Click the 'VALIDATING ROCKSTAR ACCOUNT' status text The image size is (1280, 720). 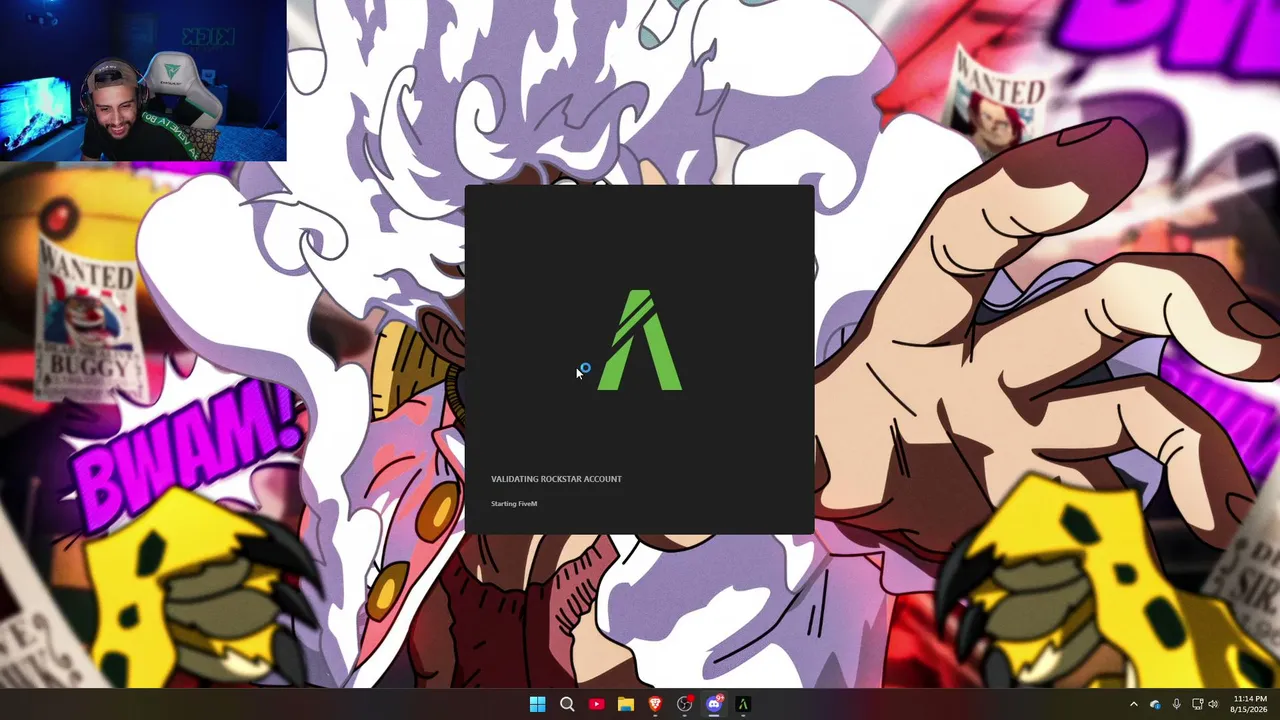click(556, 479)
